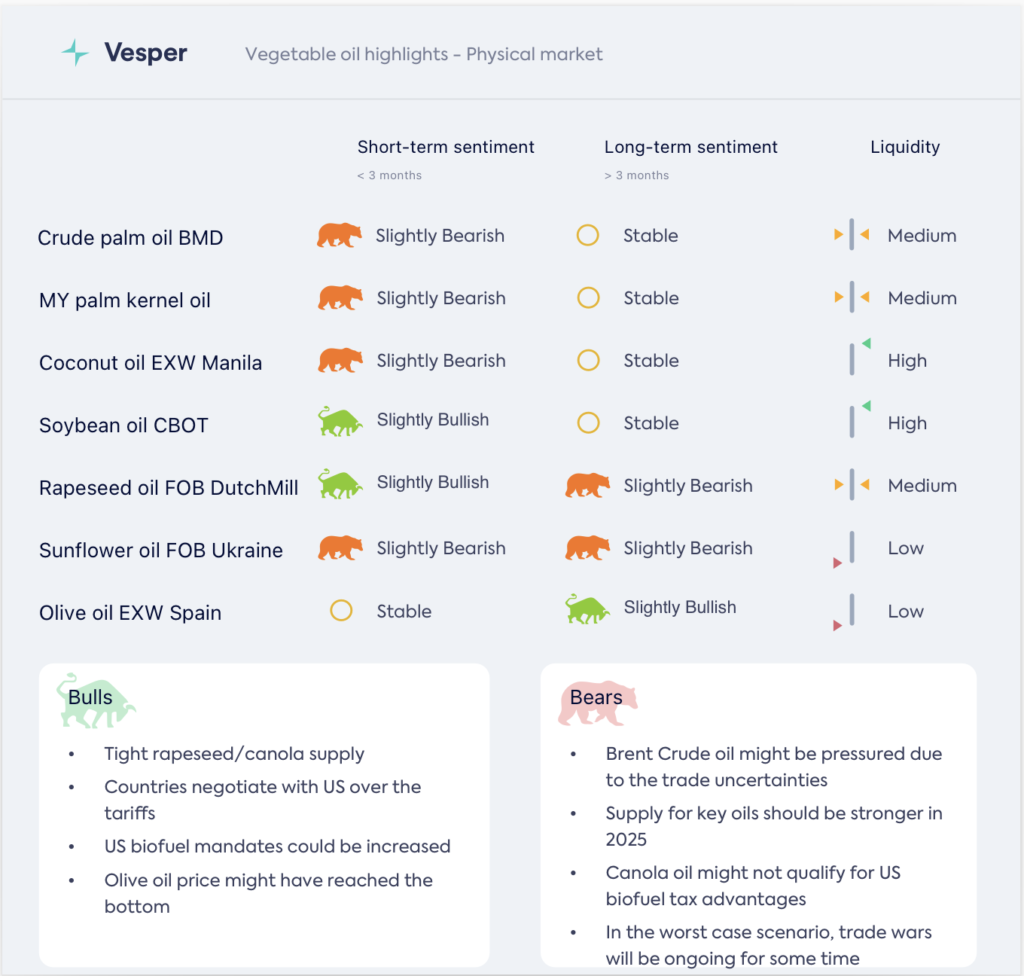This screenshot has height=976, width=1024.
Task: Click the liquidity gauge for Crude palm oil
Action: [x=852, y=236]
